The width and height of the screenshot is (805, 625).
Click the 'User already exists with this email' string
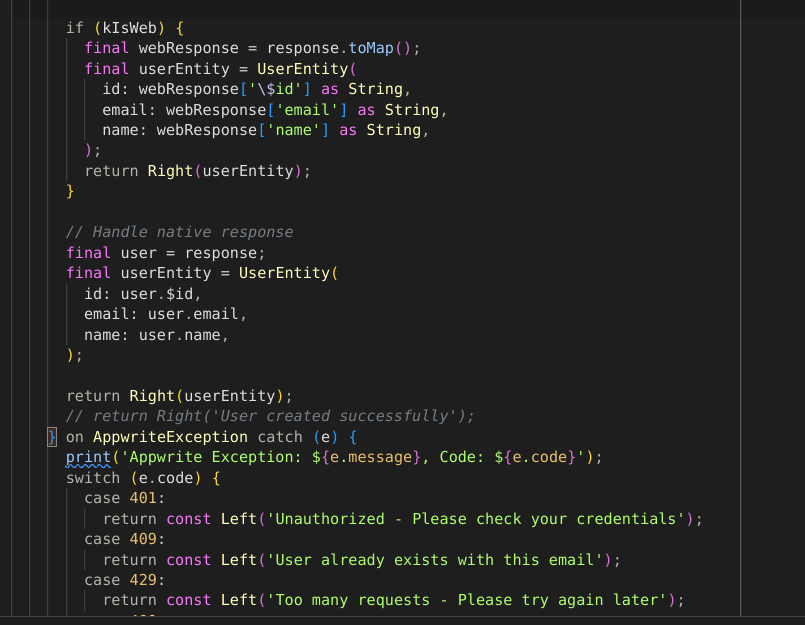pos(435,560)
